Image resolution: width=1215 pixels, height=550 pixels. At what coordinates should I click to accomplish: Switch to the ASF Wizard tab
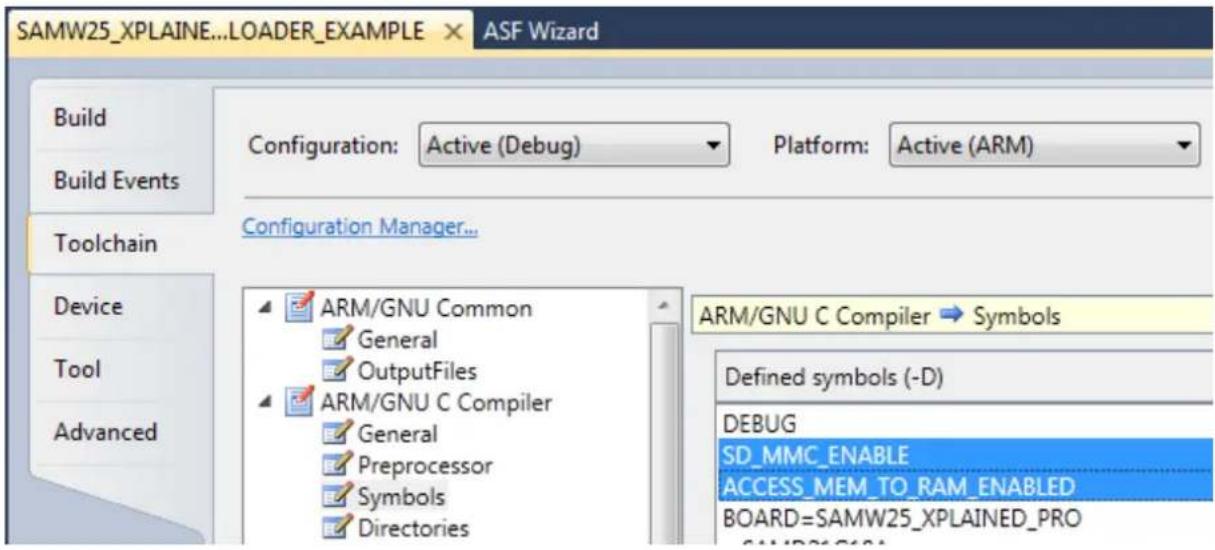[541, 31]
